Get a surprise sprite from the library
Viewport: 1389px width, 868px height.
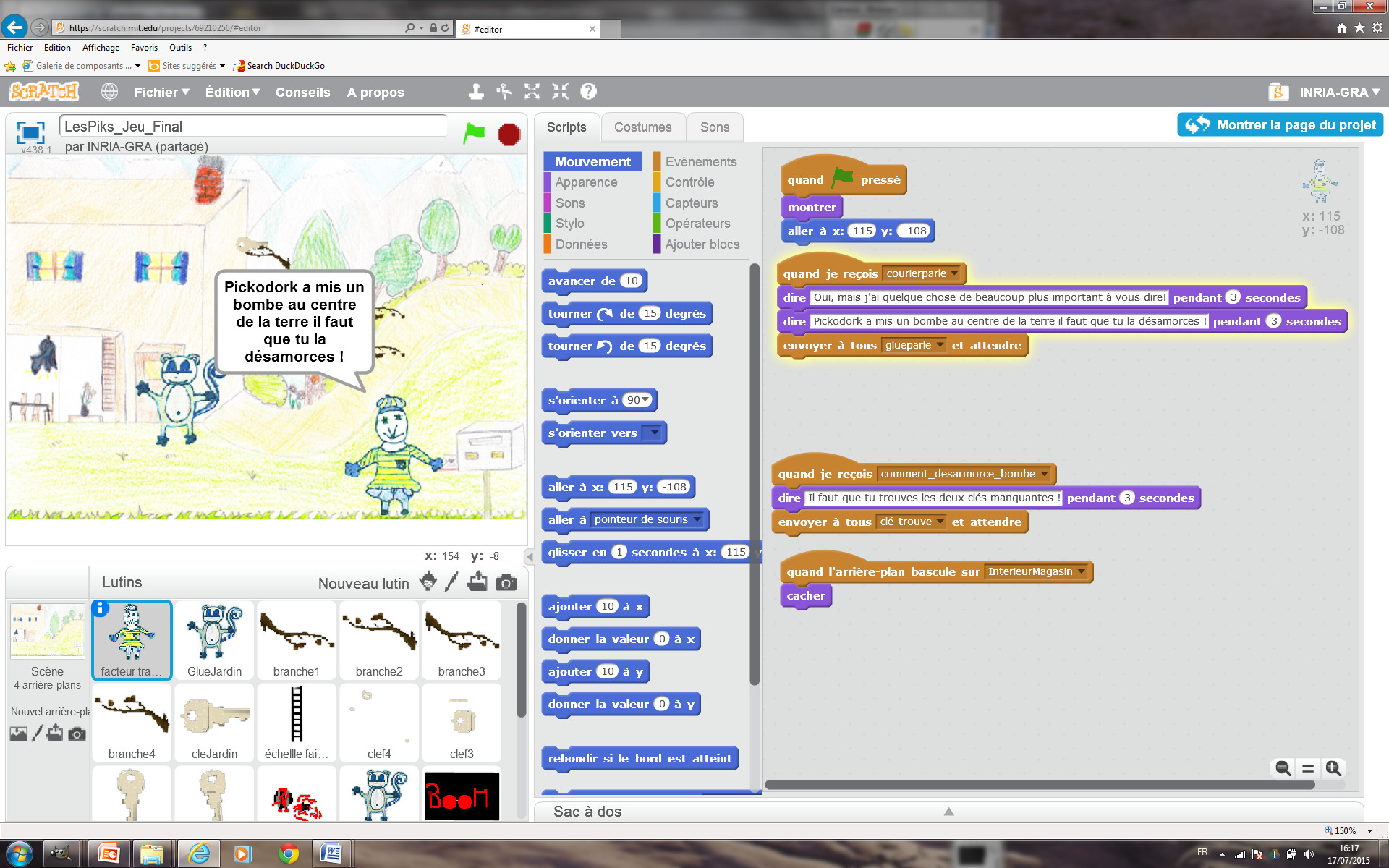click(428, 583)
